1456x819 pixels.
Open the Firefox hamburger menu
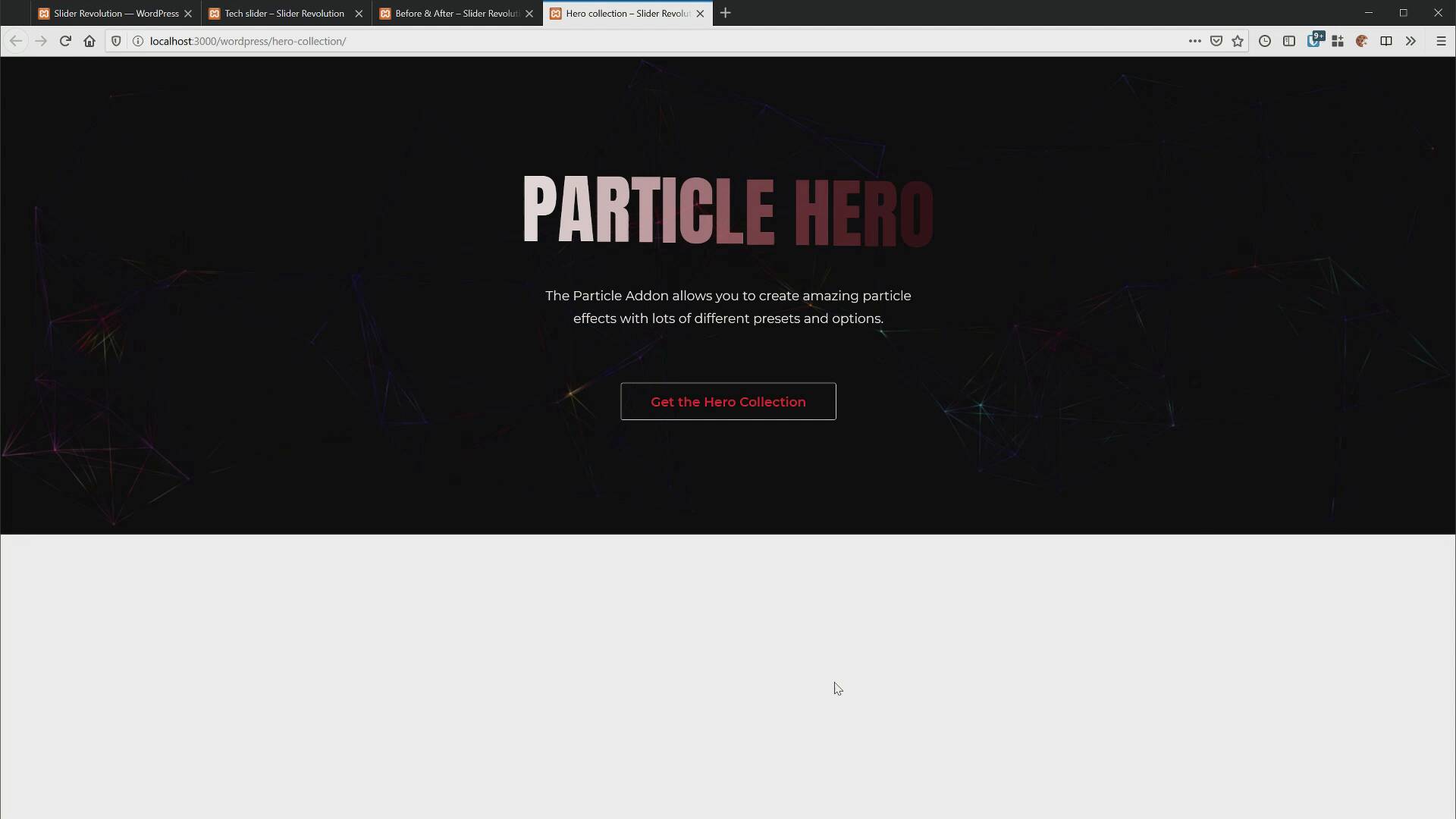click(1441, 41)
